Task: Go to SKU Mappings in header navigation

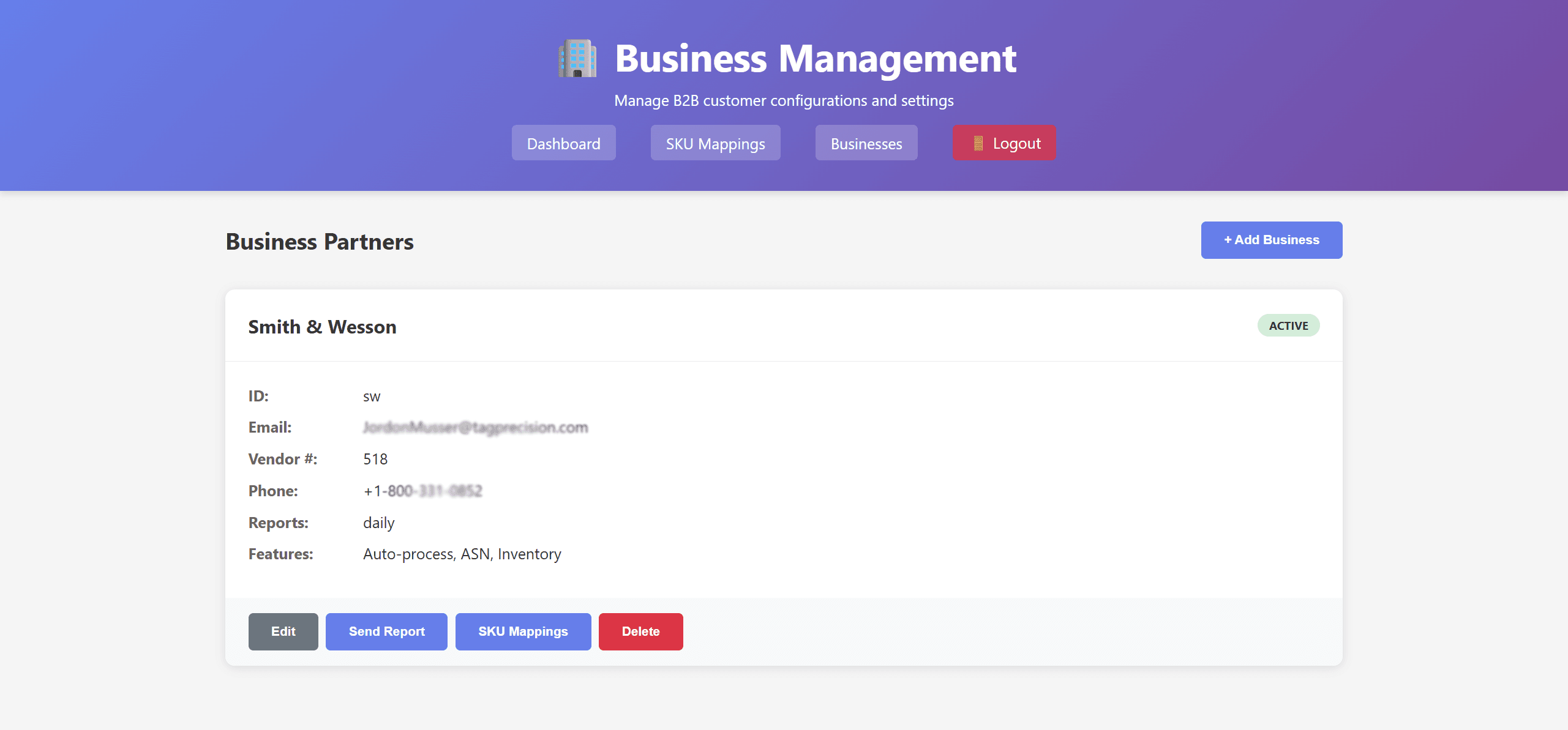Action: click(715, 143)
